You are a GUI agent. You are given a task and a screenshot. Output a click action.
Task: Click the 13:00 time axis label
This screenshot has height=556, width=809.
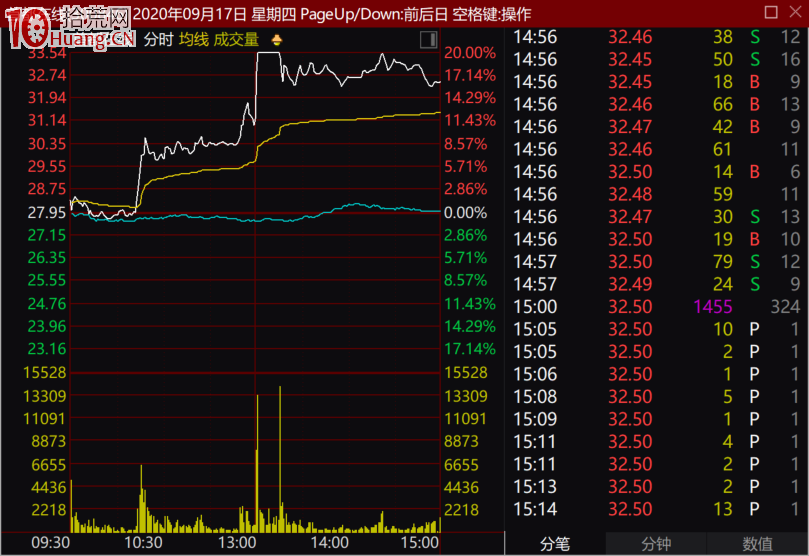tap(237, 543)
